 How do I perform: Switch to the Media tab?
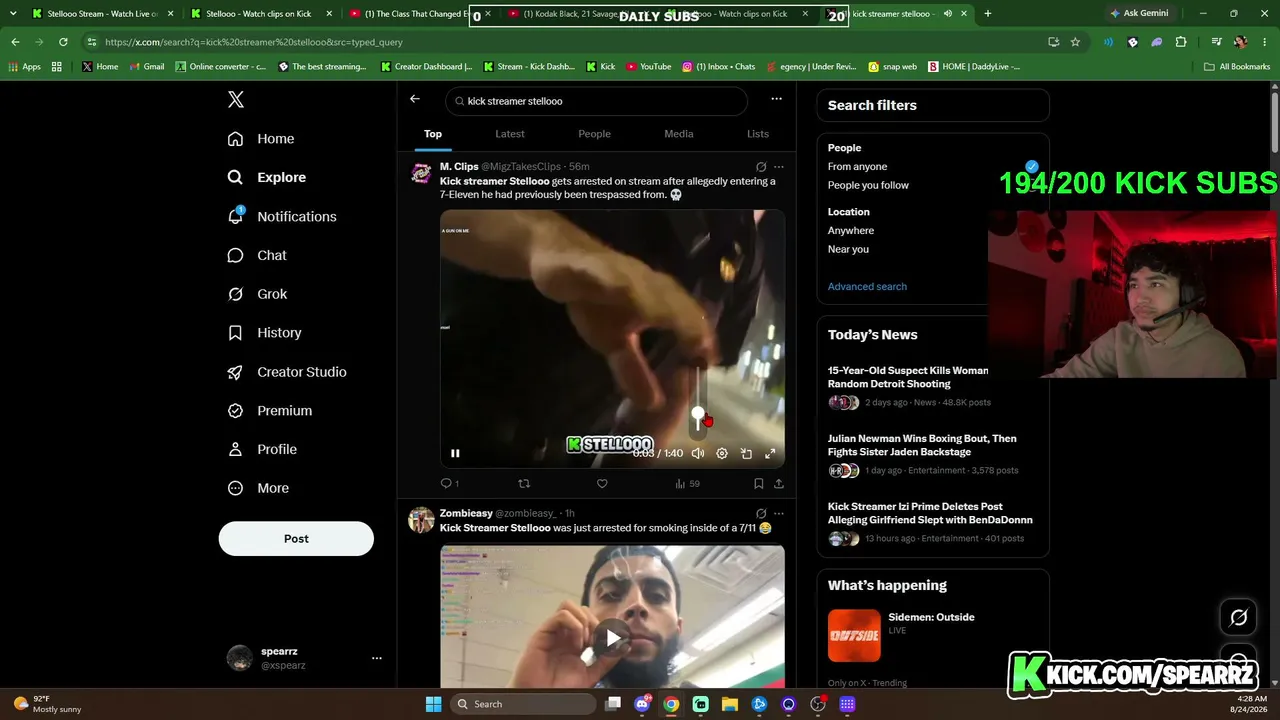(679, 134)
